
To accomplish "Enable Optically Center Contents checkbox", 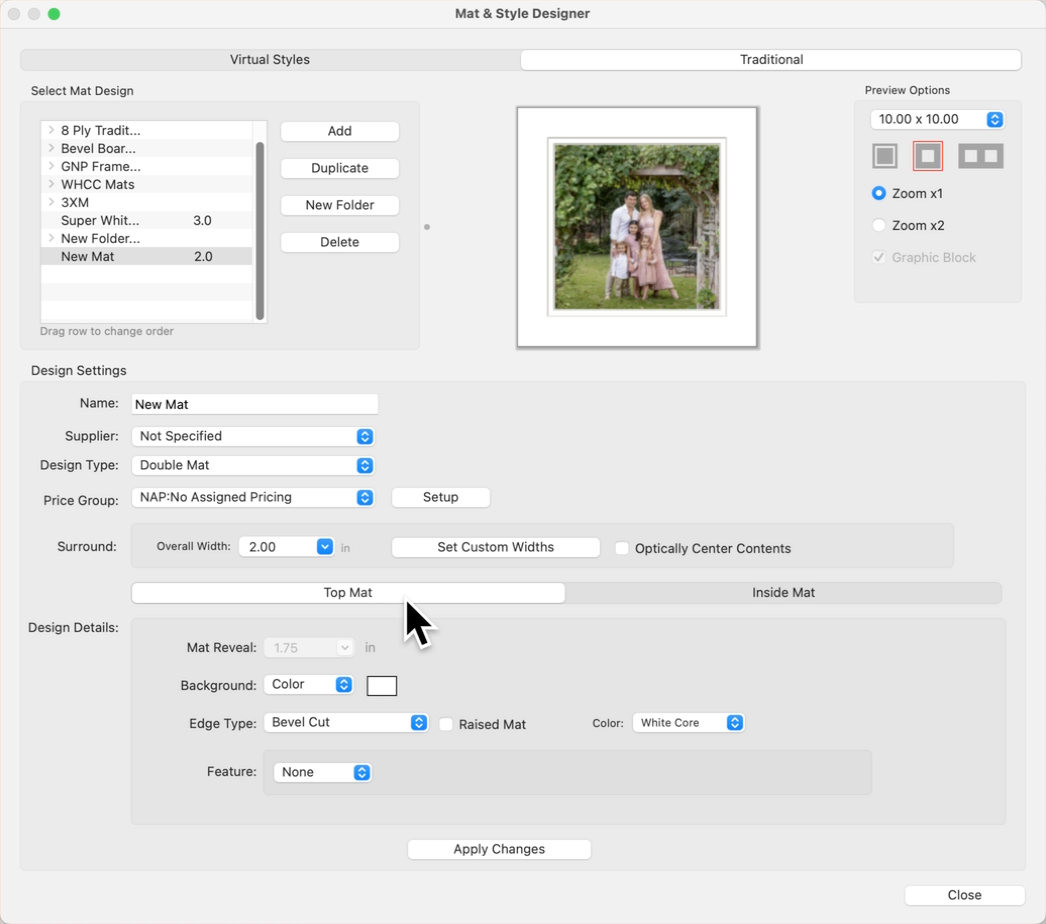I will pyautogui.click(x=622, y=548).
